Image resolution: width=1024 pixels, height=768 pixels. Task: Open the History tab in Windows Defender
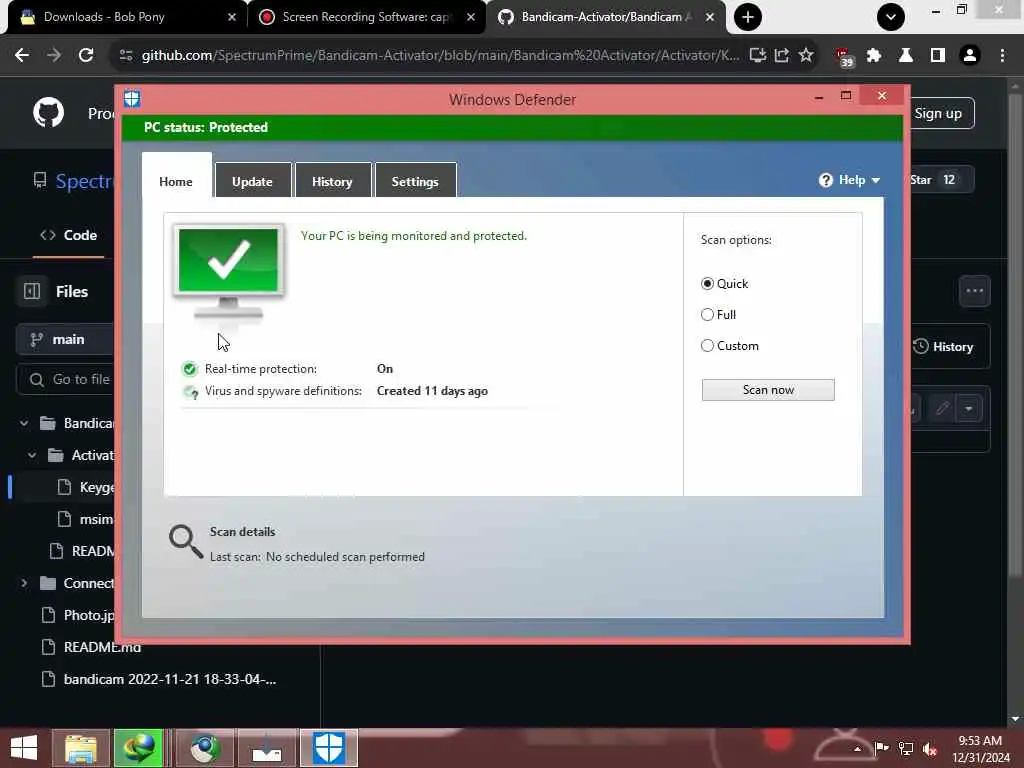pos(332,181)
